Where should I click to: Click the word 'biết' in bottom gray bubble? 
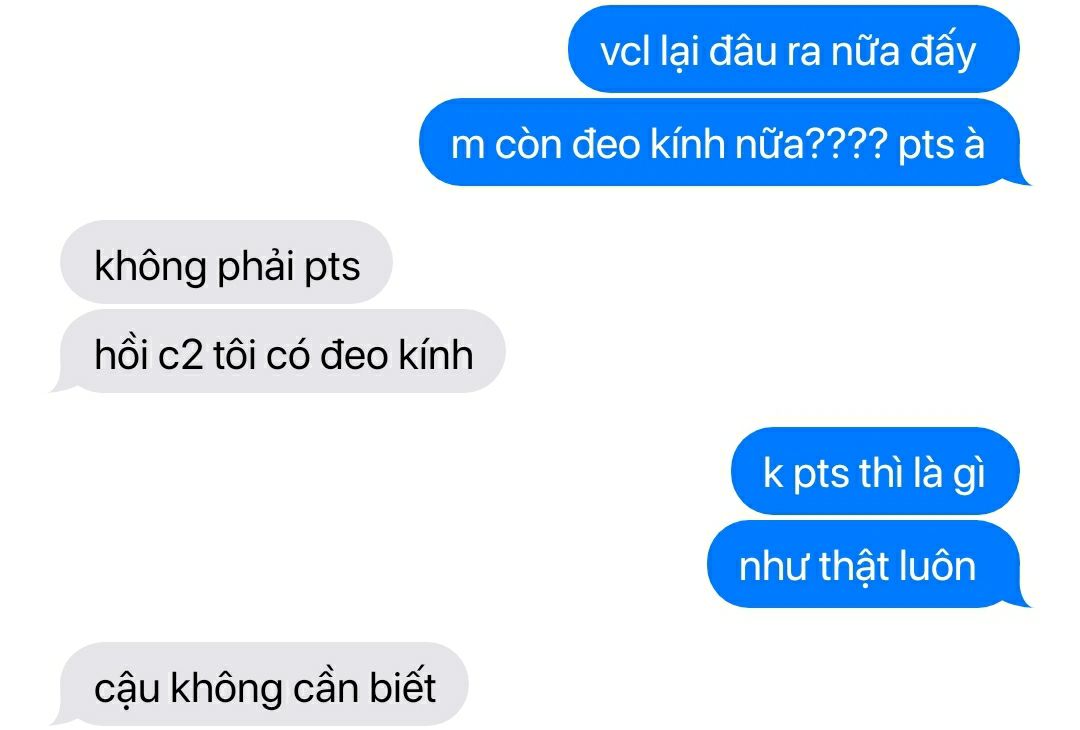[403, 687]
